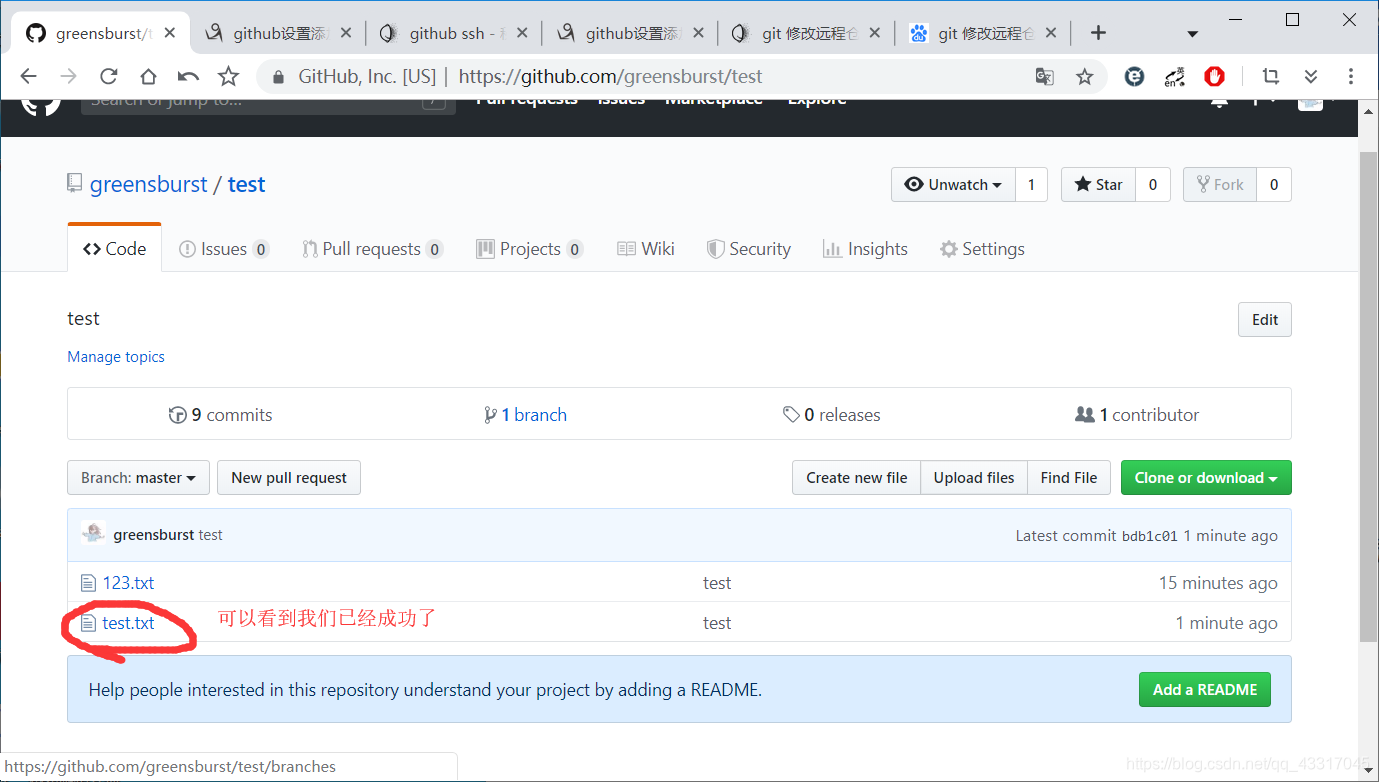
Task: Open the 1 branch link
Action: pos(525,415)
